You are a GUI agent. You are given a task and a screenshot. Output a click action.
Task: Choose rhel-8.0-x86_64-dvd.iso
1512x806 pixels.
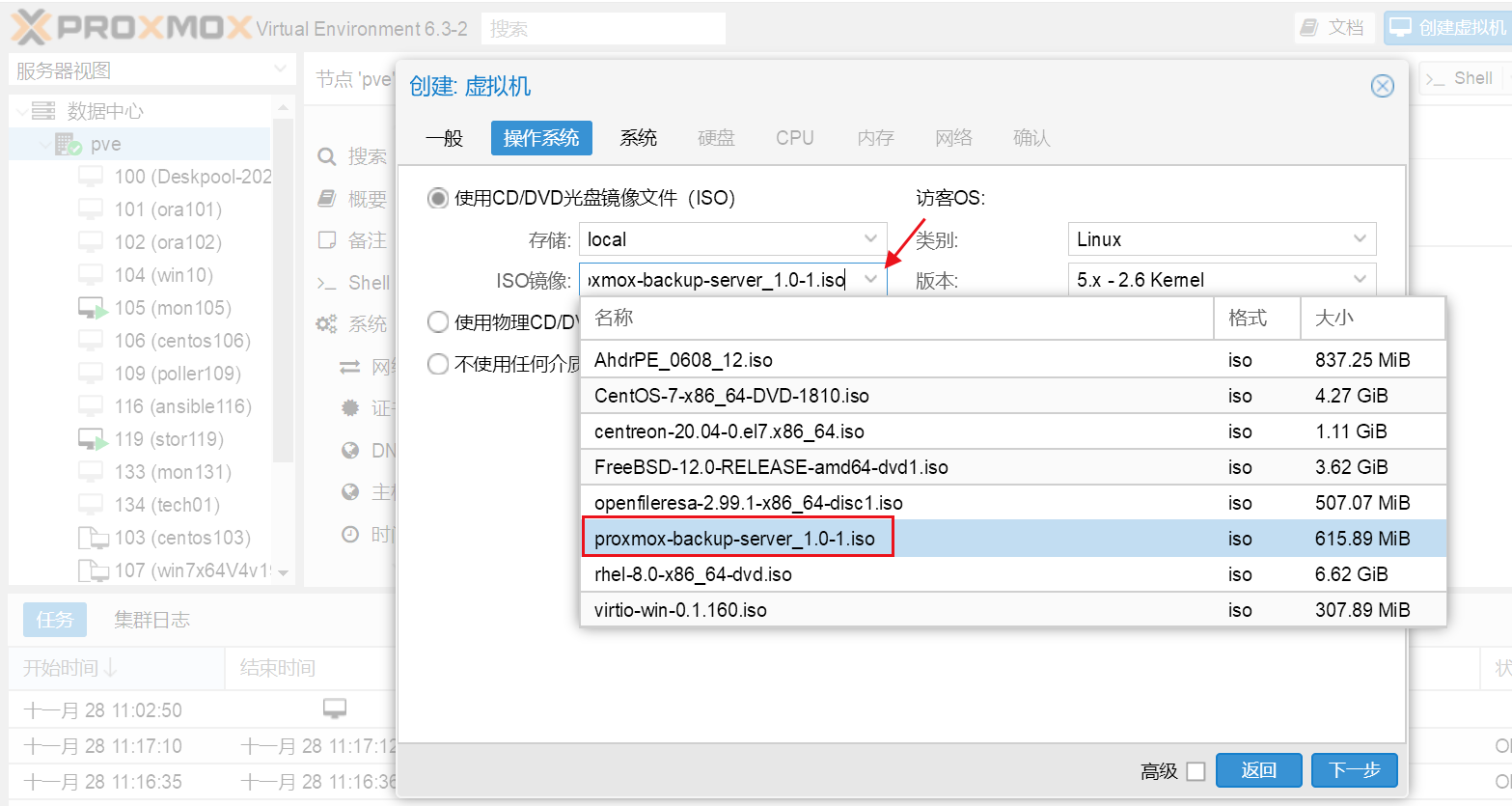click(1013, 574)
